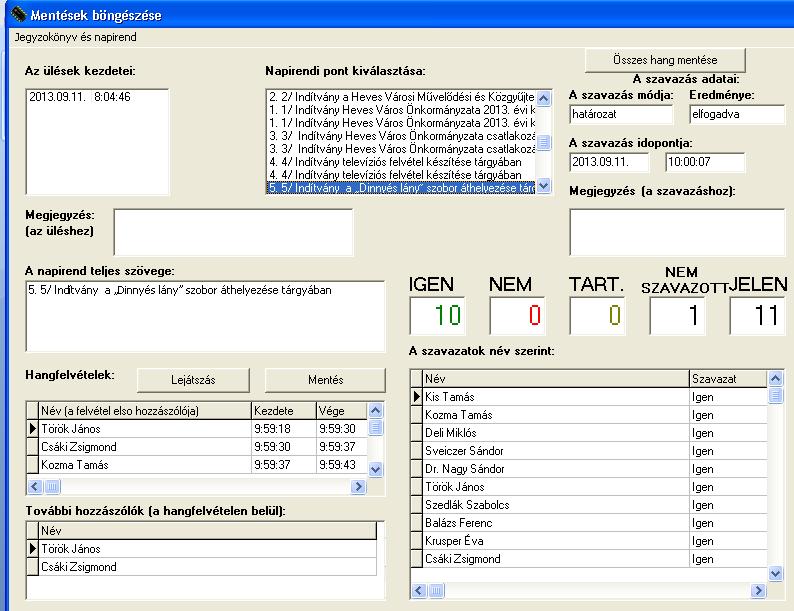Viewport: 794px width, 611px height.
Task: Click the Lejátszás playback button
Action: click(193, 380)
